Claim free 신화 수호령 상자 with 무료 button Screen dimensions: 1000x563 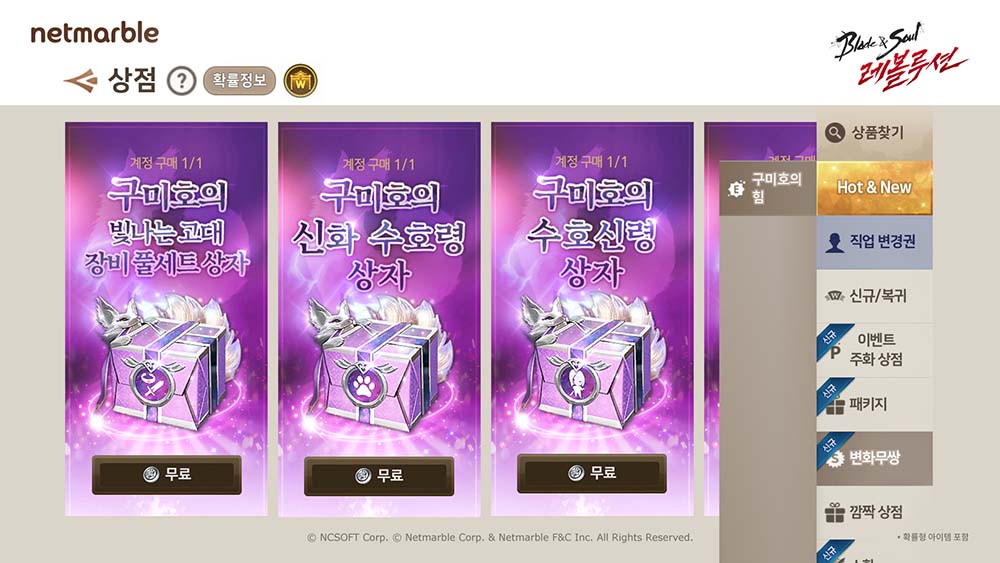tap(379, 476)
